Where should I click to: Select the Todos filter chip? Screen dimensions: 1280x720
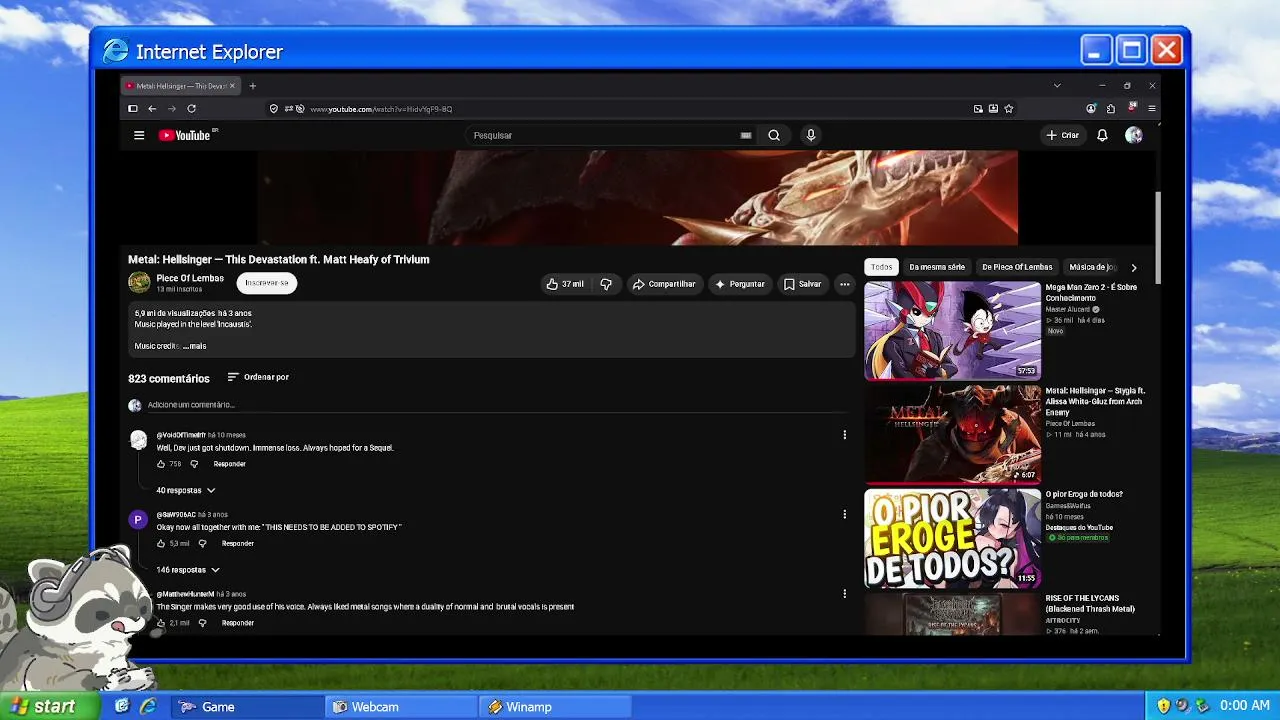click(x=881, y=267)
